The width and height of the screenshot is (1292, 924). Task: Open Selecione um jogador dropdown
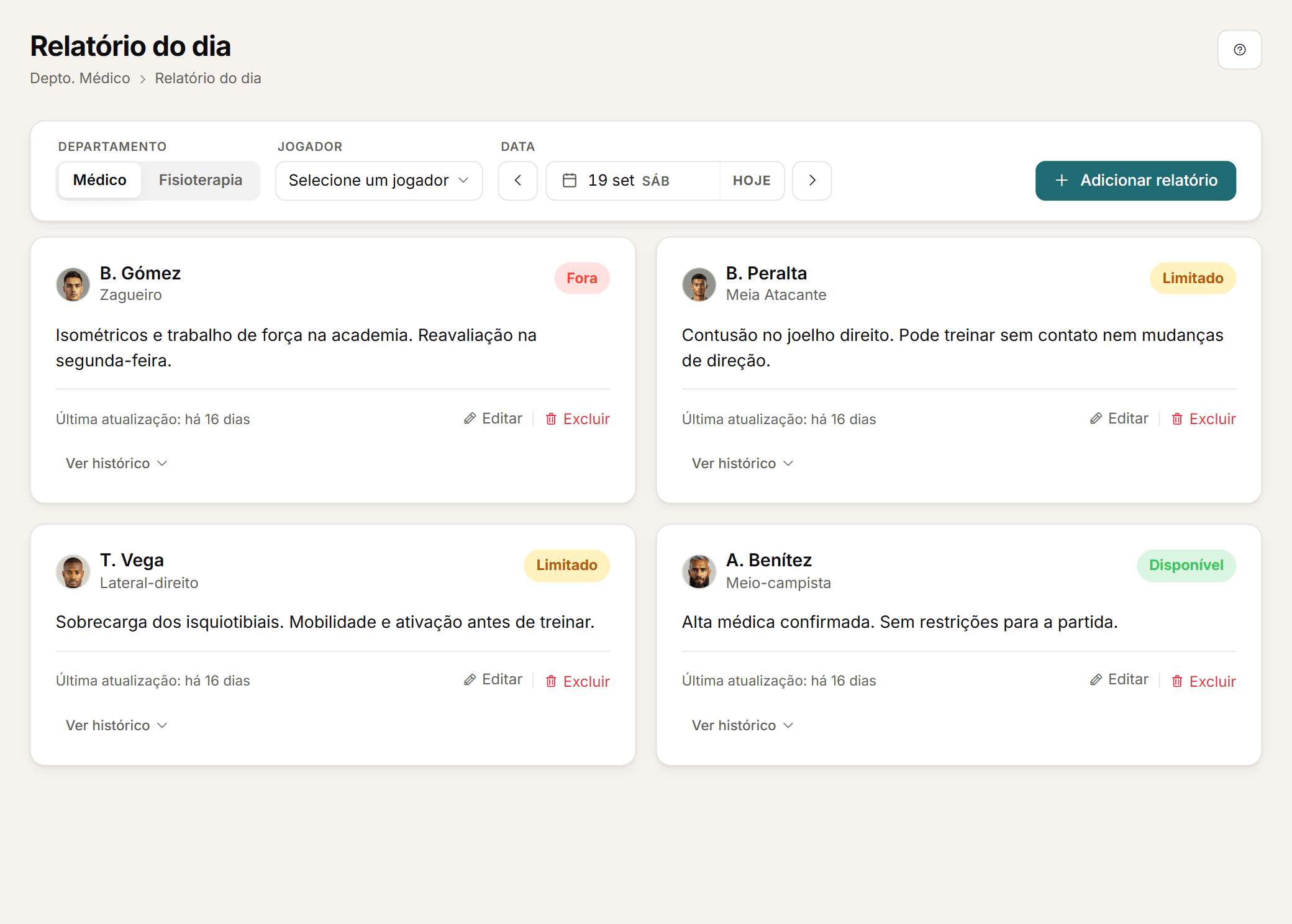379,181
